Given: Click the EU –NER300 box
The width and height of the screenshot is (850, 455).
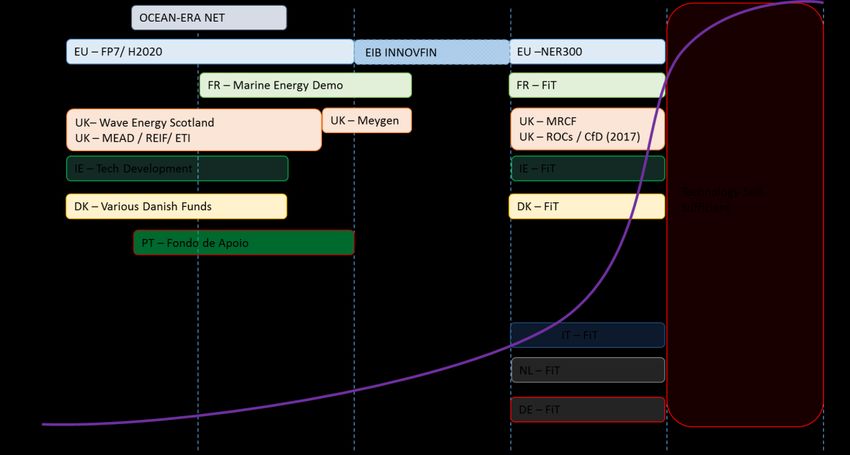Looking at the screenshot, I should pyautogui.click(x=587, y=52).
